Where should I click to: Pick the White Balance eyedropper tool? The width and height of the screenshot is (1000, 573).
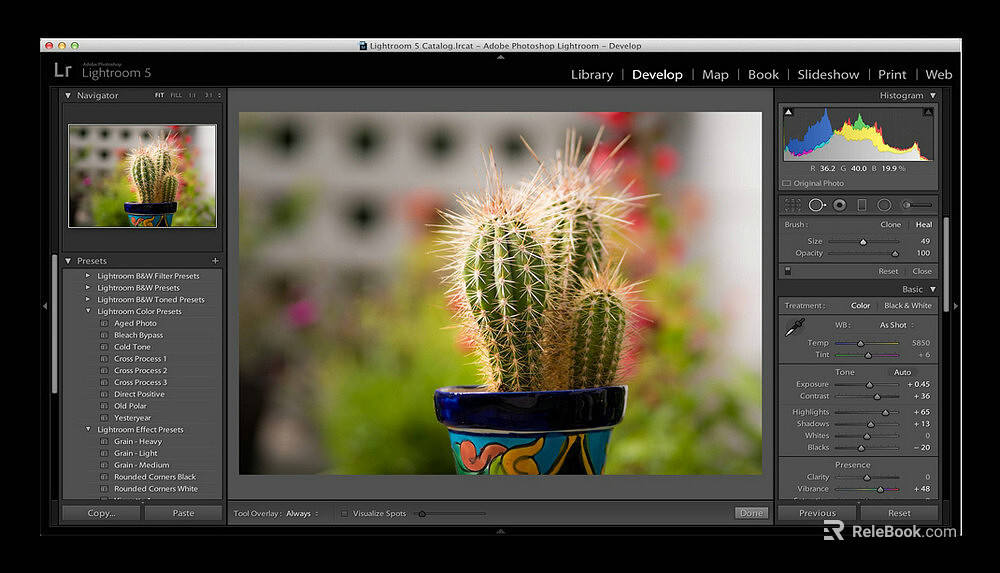coord(794,327)
